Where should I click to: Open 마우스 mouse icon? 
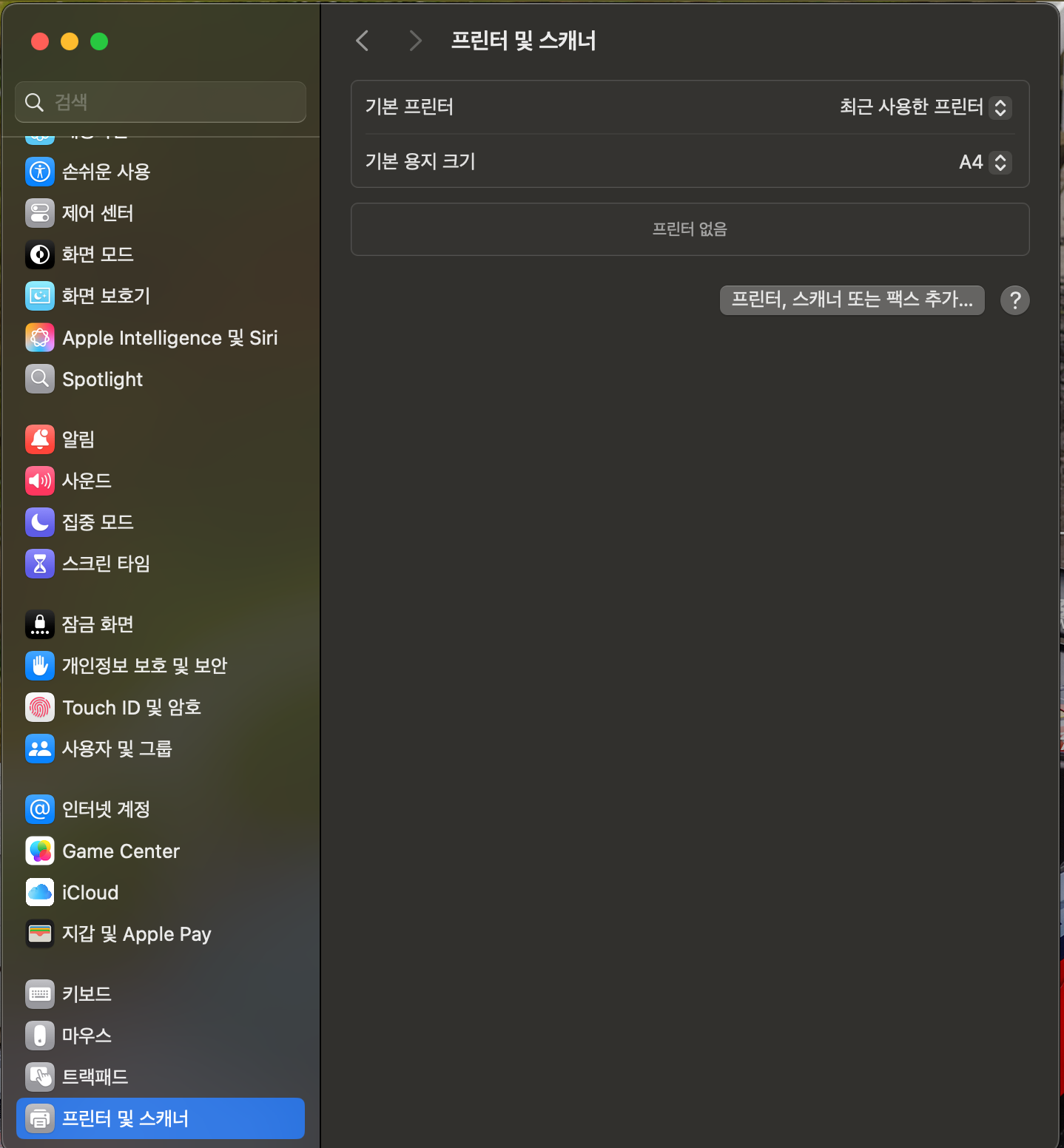40,1036
